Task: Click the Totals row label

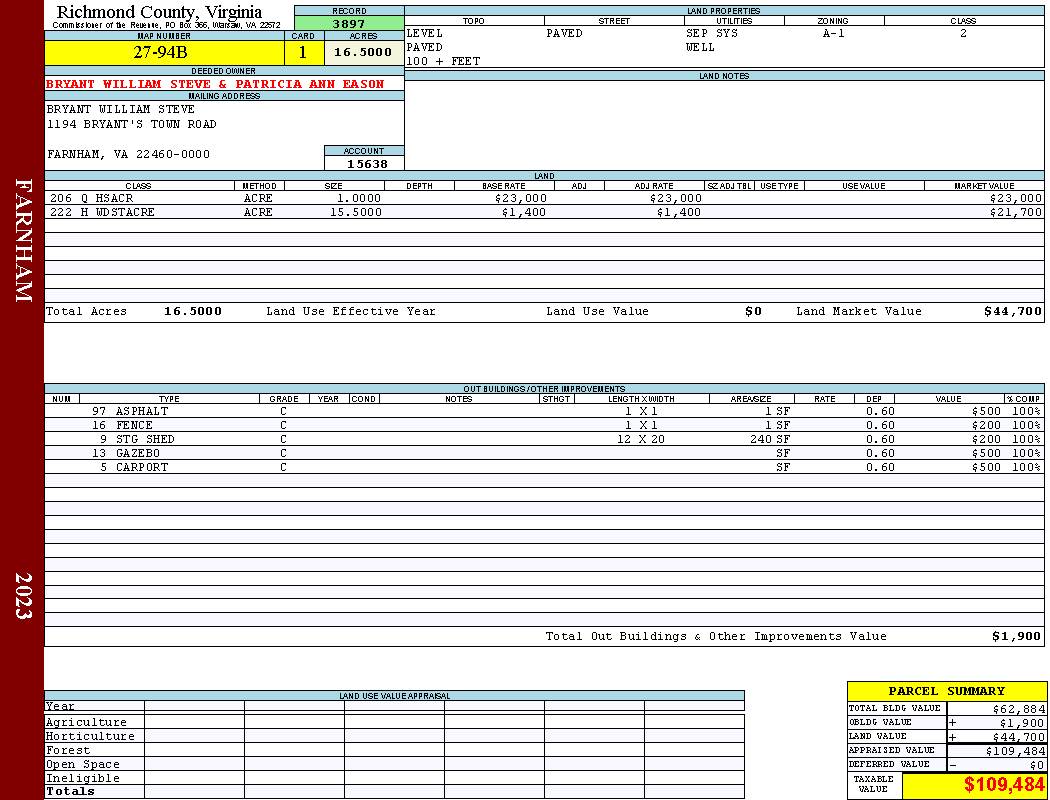Action: click(70, 791)
